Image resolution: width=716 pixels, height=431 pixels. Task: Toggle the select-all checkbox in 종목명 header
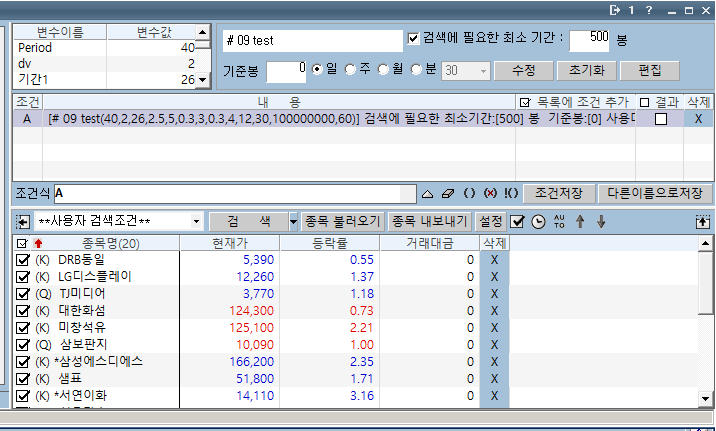pyautogui.click(x=22, y=243)
